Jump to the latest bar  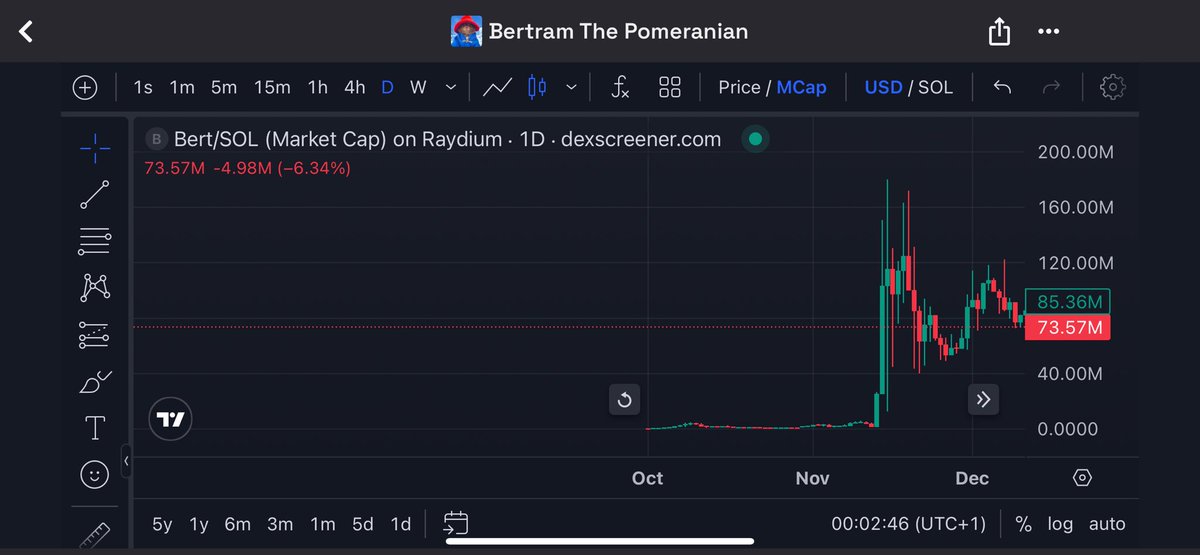point(983,400)
